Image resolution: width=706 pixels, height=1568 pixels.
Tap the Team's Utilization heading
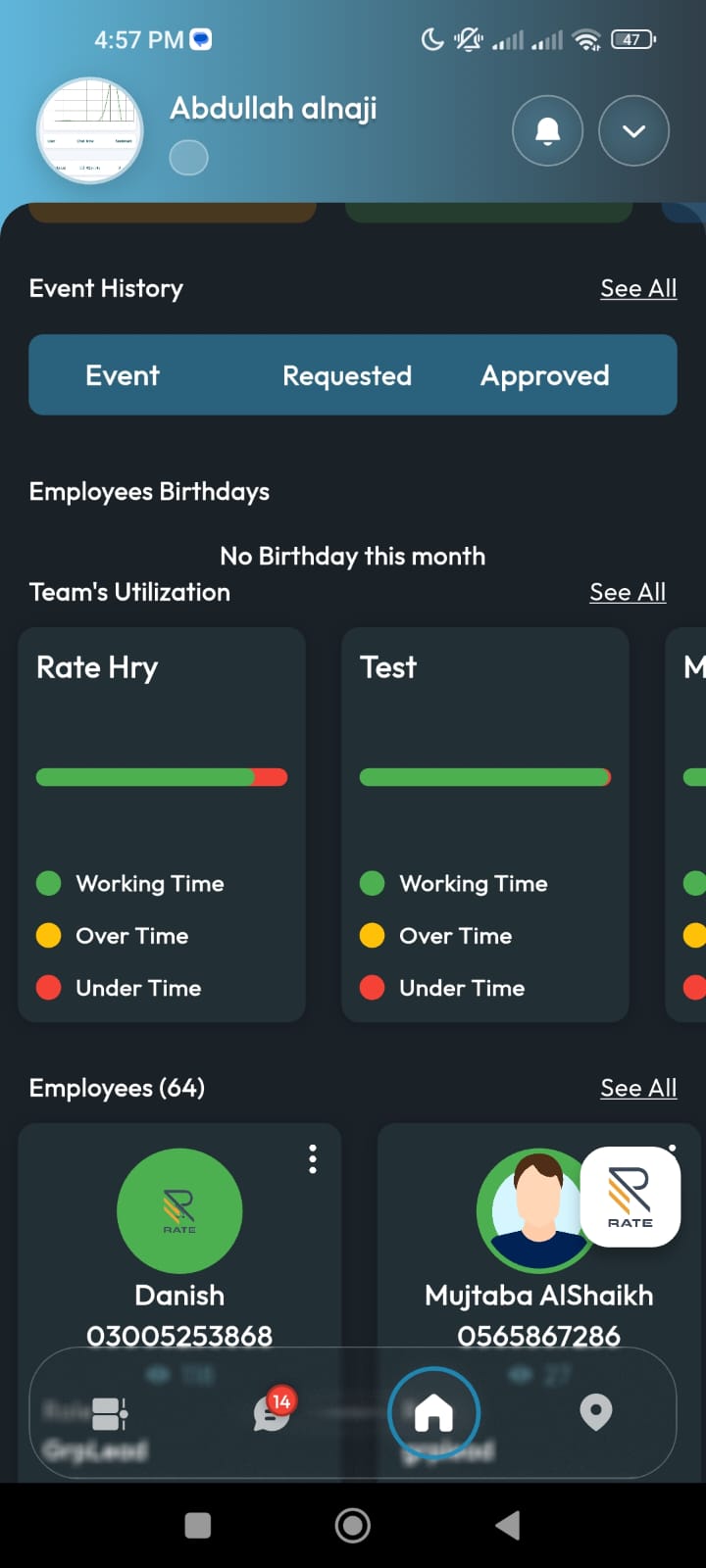129,592
